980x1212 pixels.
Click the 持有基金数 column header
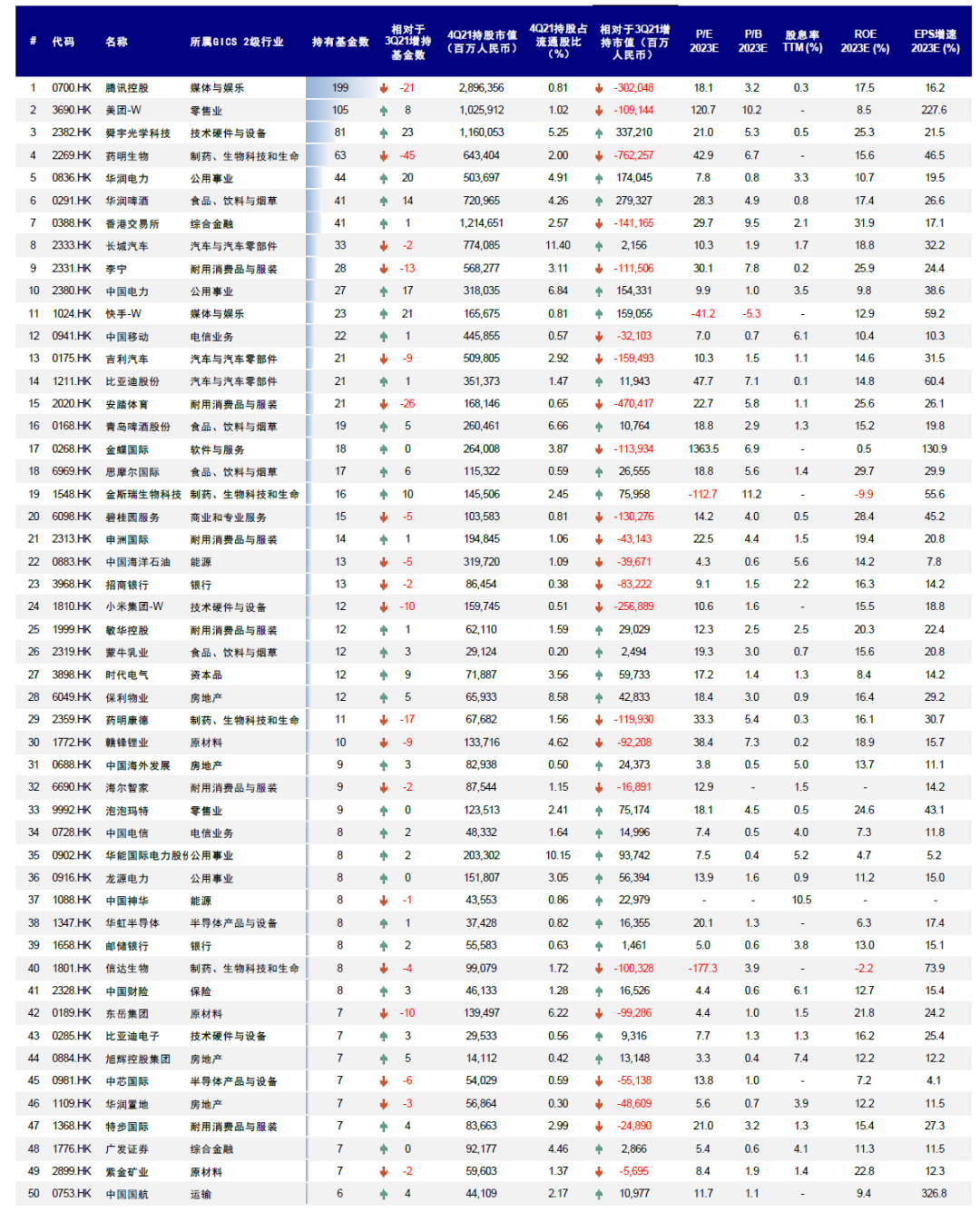[x=340, y=42]
